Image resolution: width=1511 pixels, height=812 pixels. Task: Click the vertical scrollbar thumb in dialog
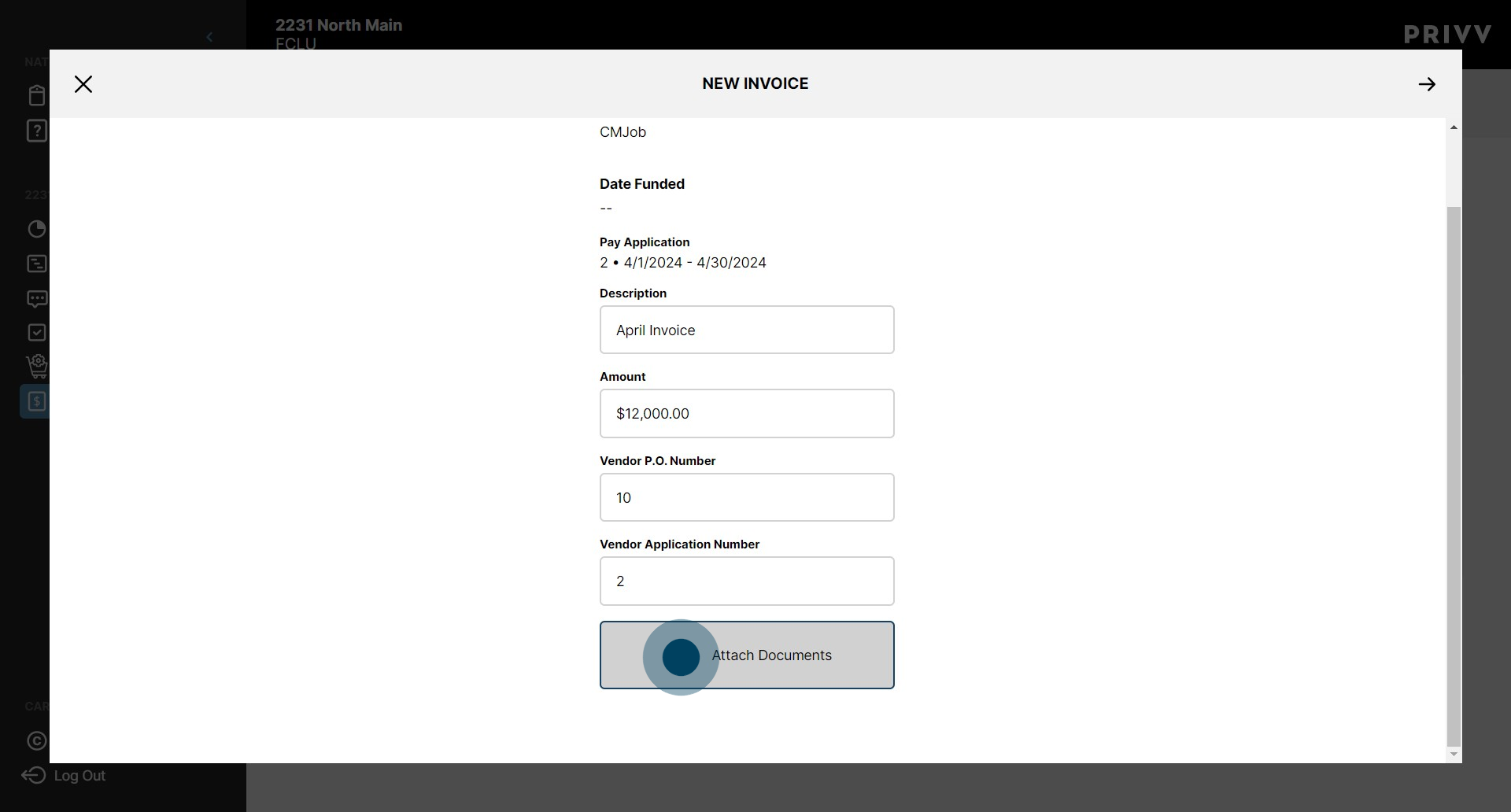pyautogui.click(x=1454, y=475)
